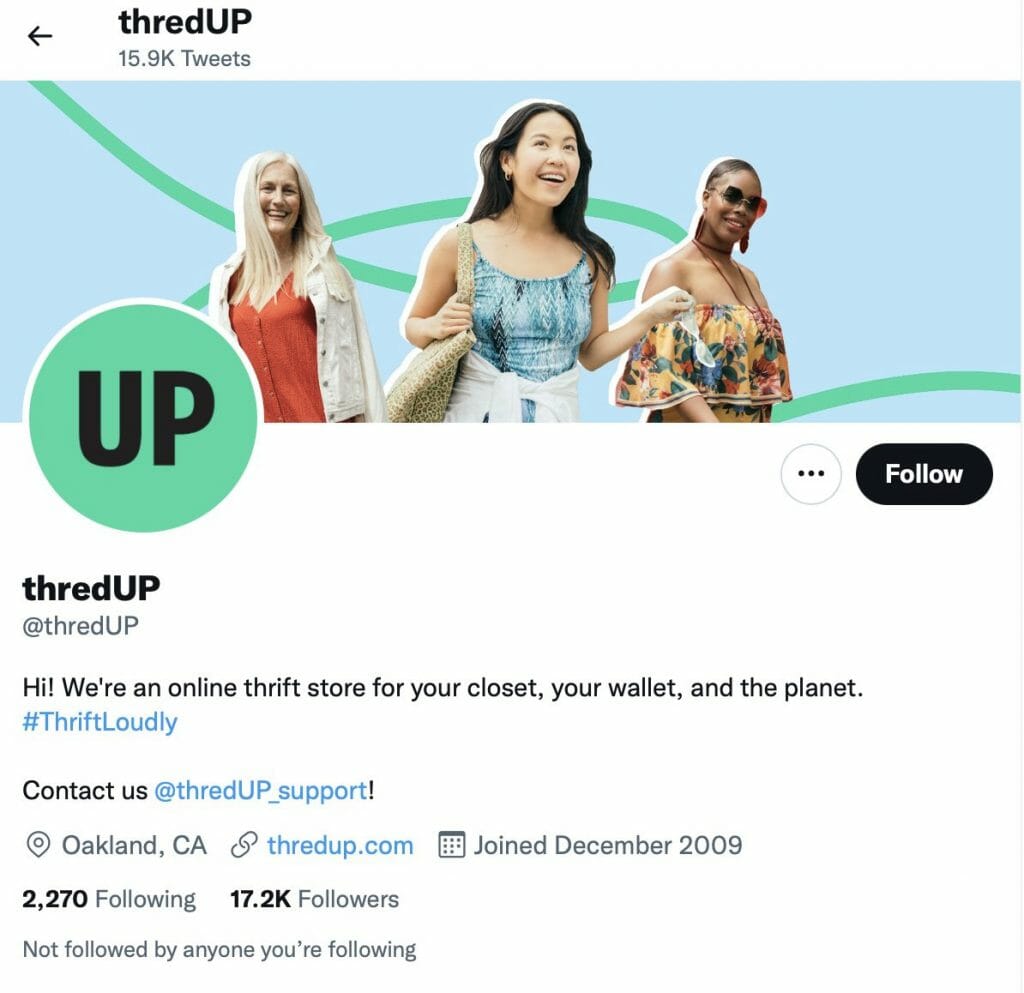This screenshot has width=1024, height=993.
Task: Open the green UP profile picture
Action: 143,417
